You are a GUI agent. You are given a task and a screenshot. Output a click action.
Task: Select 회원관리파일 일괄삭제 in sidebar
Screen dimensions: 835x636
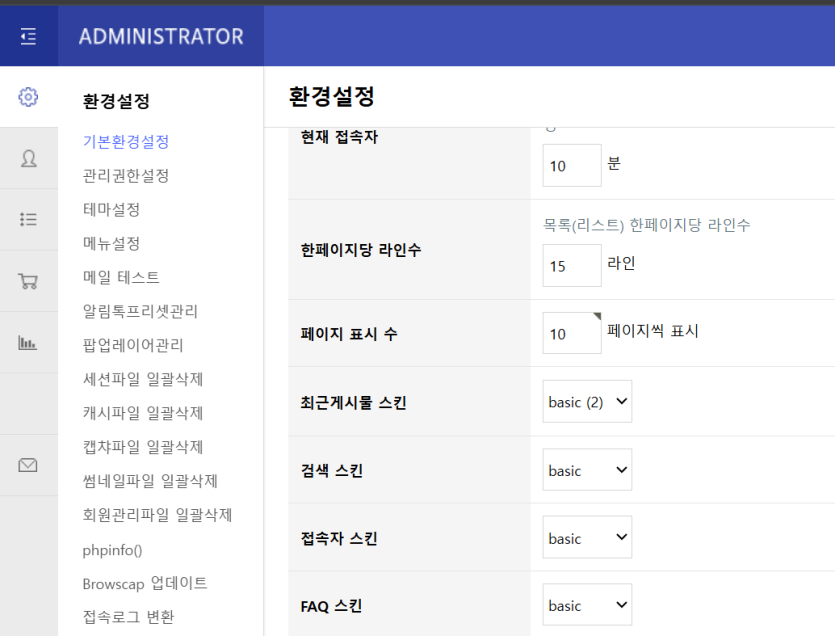click(157, 515)
